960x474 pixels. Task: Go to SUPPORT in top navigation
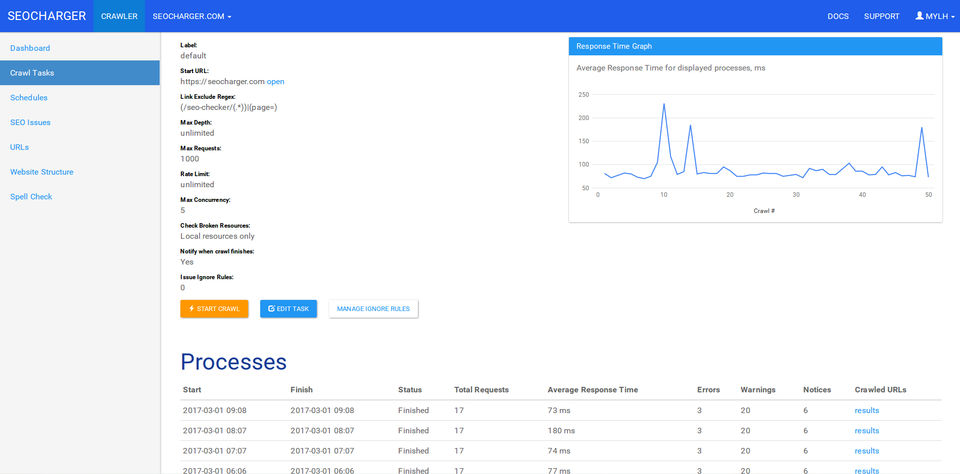[881, 16]
